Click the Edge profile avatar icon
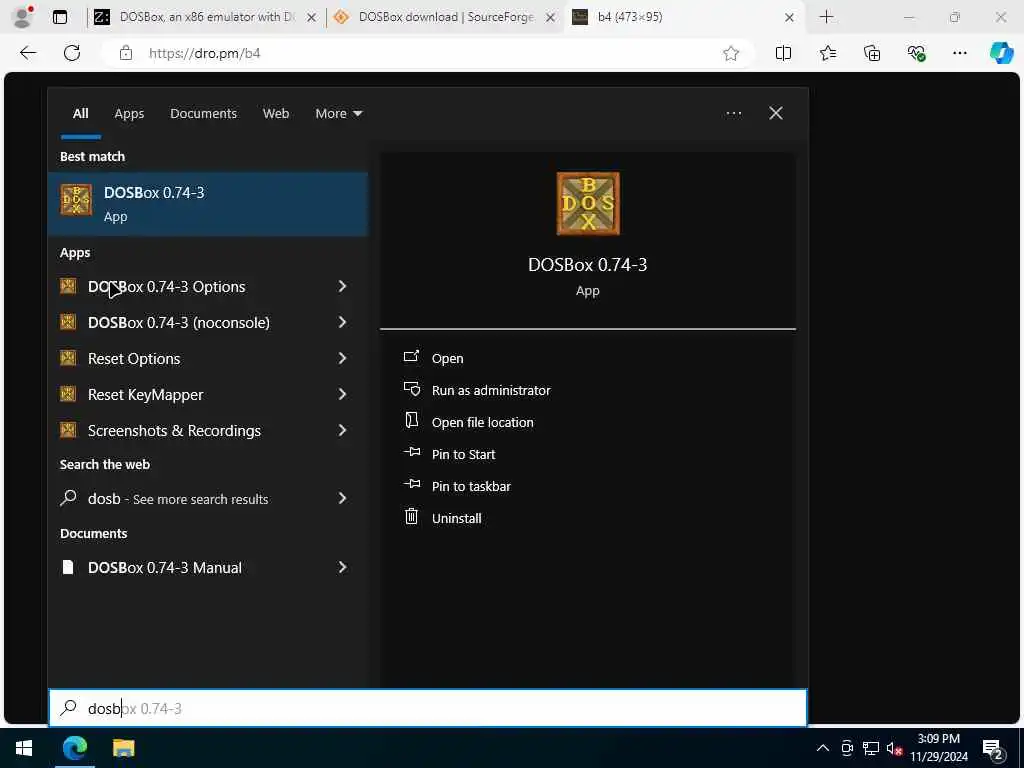Screen dimensions: 1024x768 (x=23, y=17)
